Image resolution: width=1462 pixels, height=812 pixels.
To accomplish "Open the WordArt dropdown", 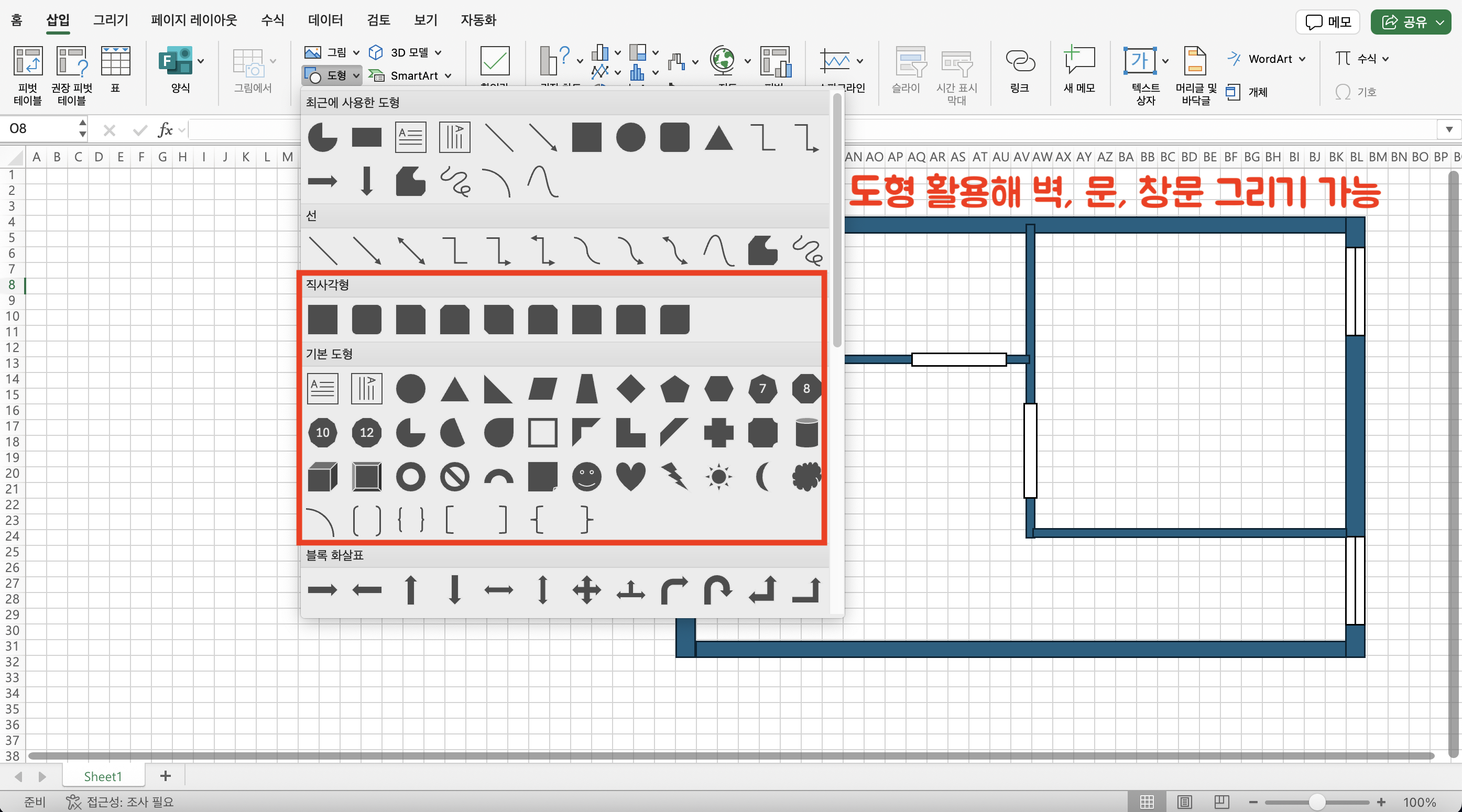I will 1302,59.
